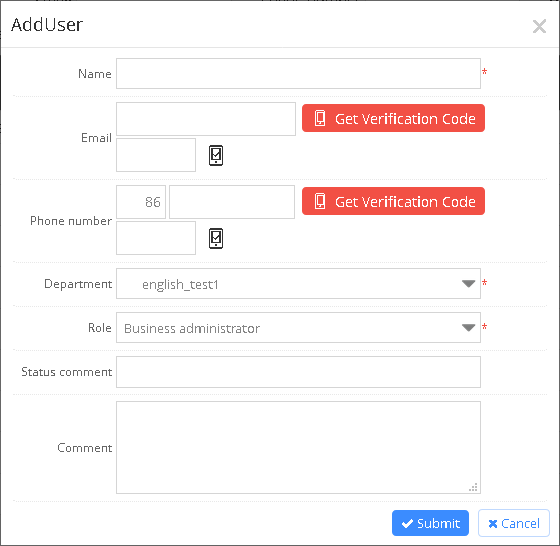The width and height of the screenshot is (560, 546).
Task: Click the country code field showing 86
Action: click(141, 202)
